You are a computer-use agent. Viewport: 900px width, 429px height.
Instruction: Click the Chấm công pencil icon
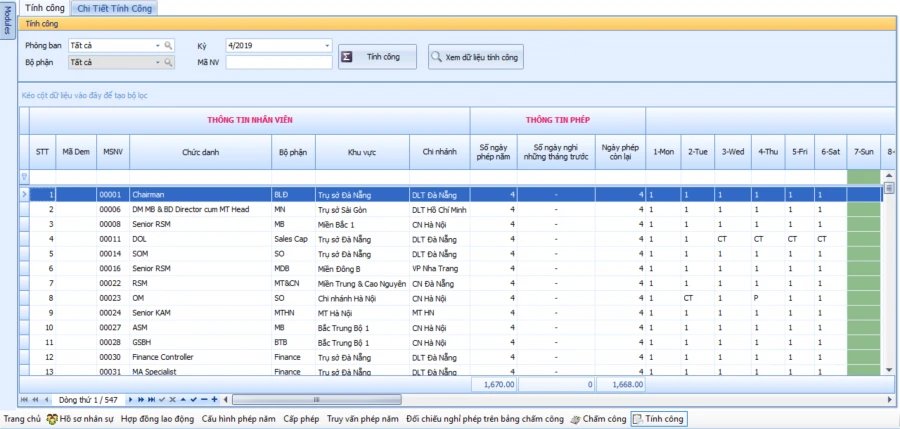pos(575,419)
